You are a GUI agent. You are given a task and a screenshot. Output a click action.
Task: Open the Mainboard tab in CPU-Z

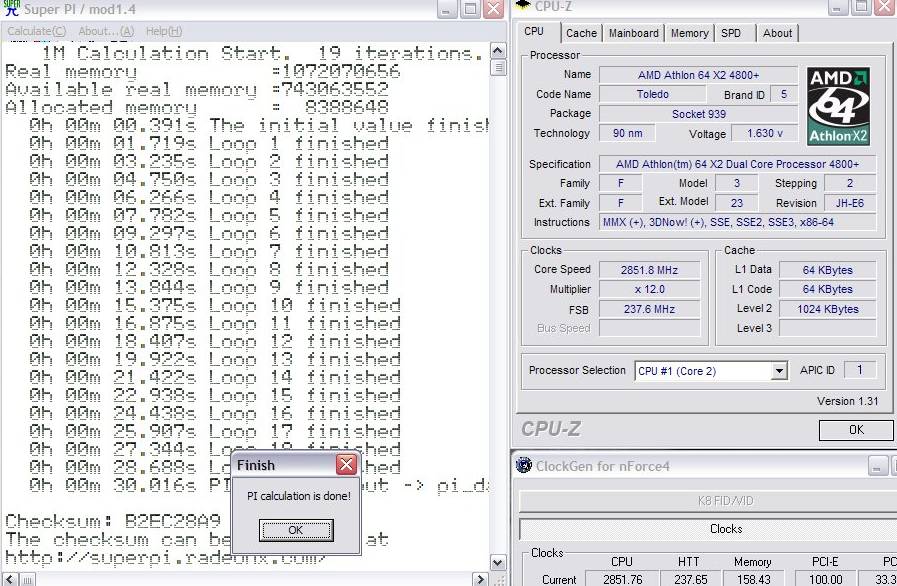coord(633,33)
